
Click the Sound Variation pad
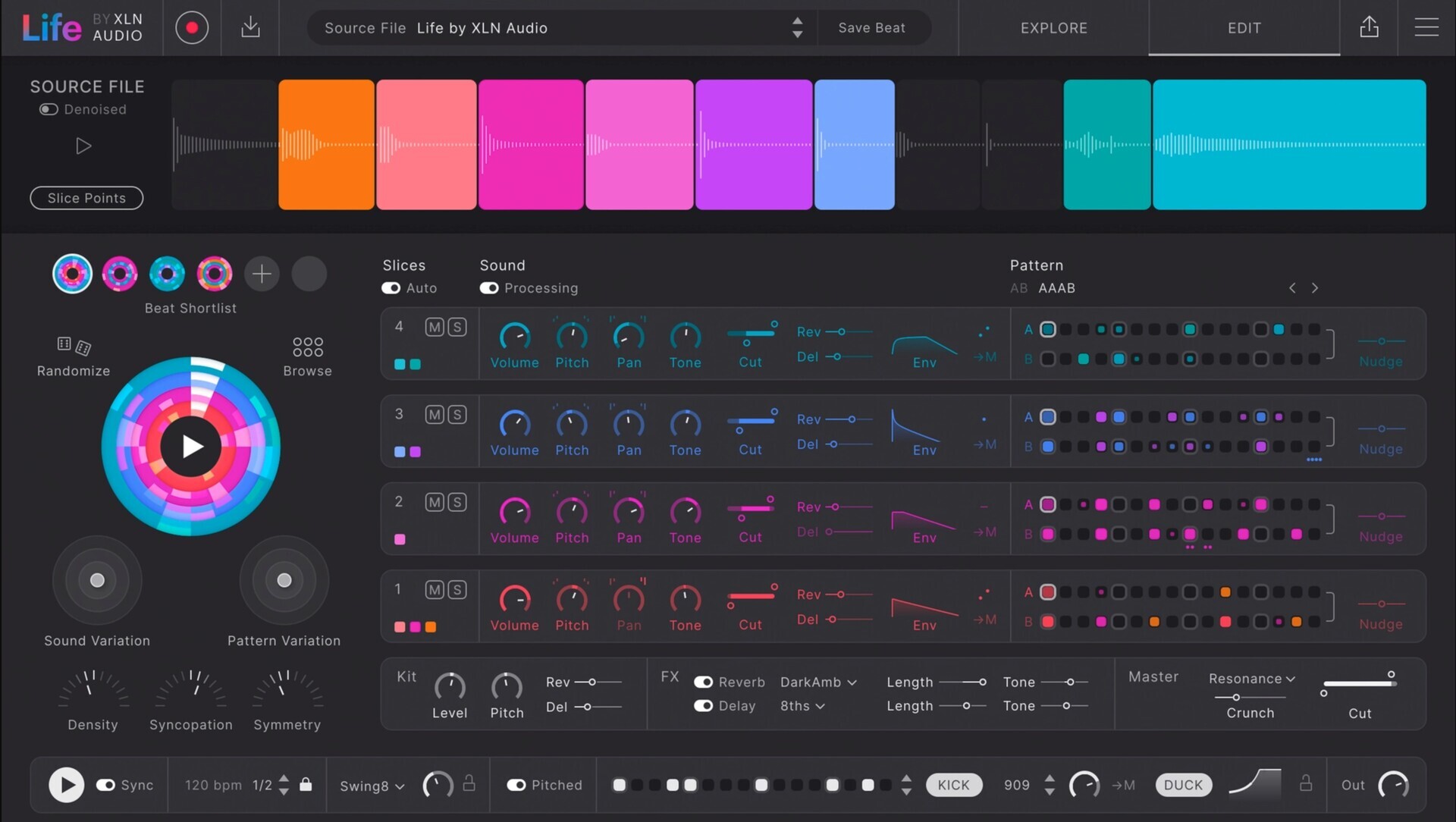coord(97,580)
